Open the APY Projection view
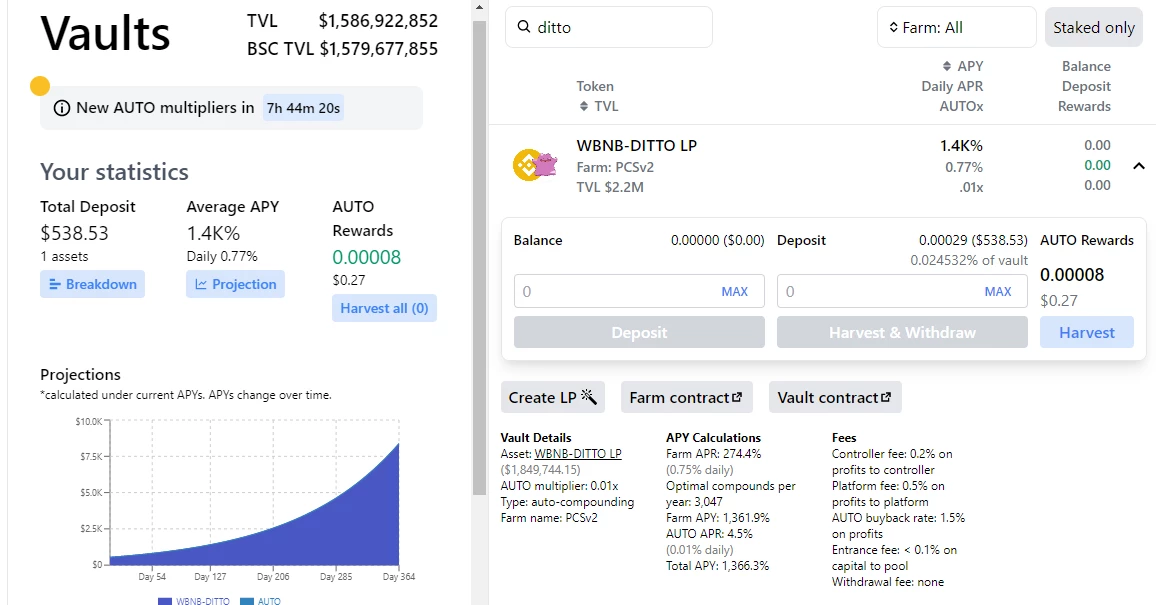The image size is (1156, 605). click(235, 284)
